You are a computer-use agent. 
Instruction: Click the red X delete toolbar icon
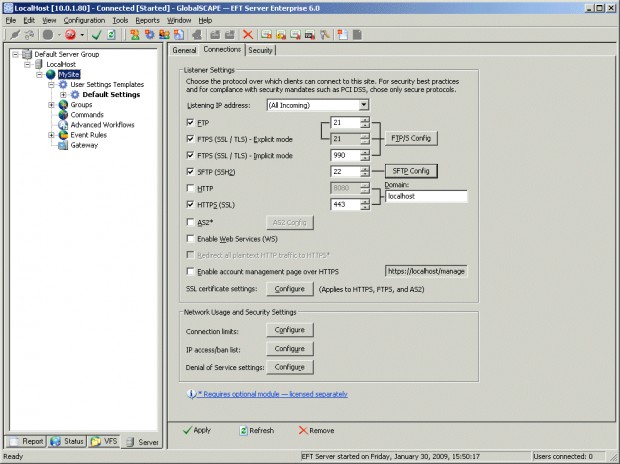click(x=248, y=35)
